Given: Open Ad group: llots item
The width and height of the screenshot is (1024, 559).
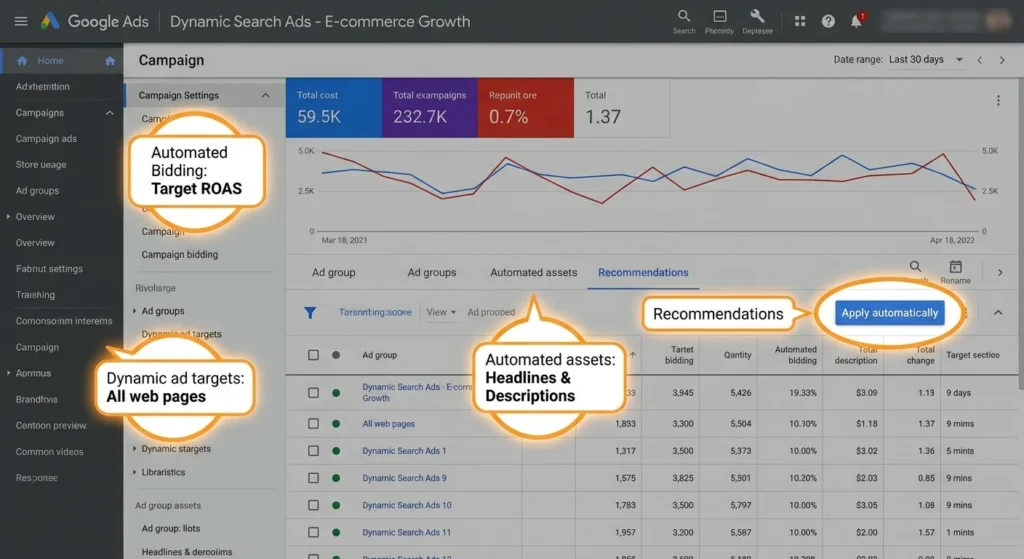Looking at the screenshot, I should tap(171, 528).
